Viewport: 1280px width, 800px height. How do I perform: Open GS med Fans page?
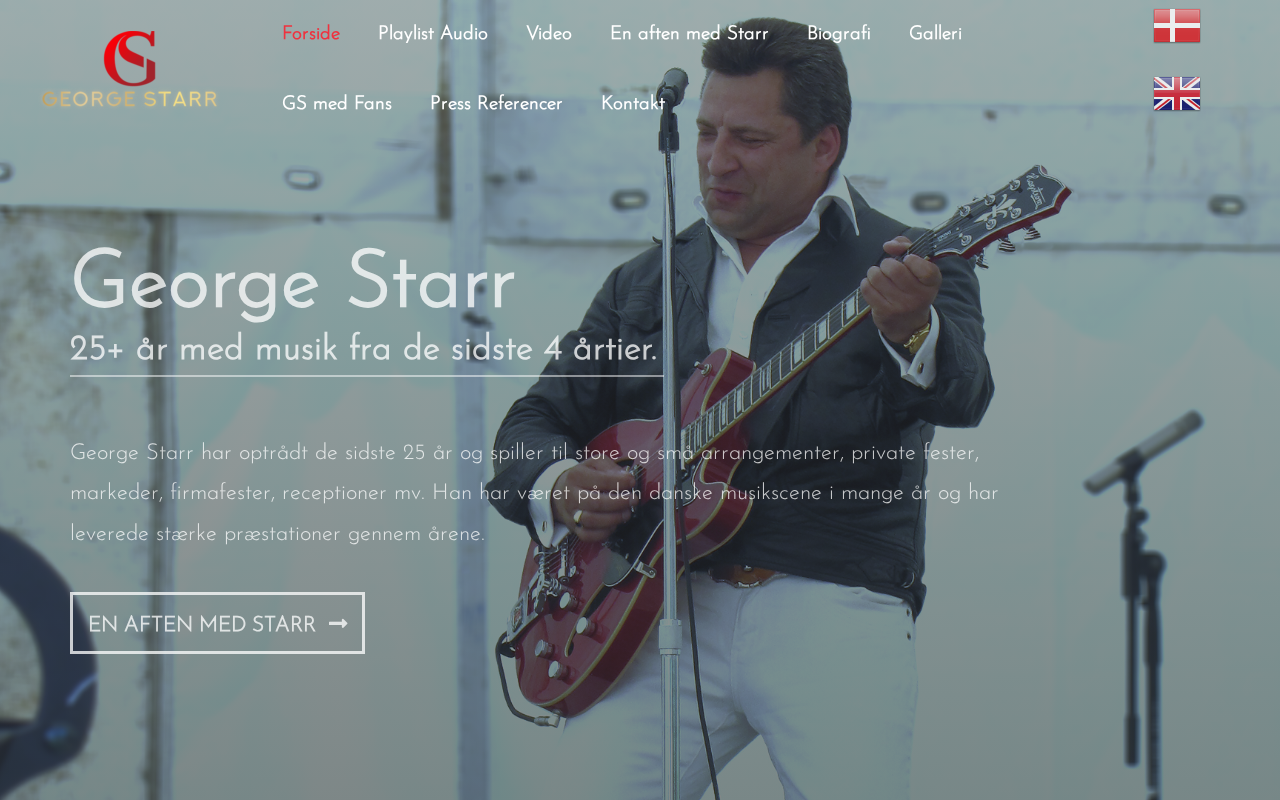(337, 104)
